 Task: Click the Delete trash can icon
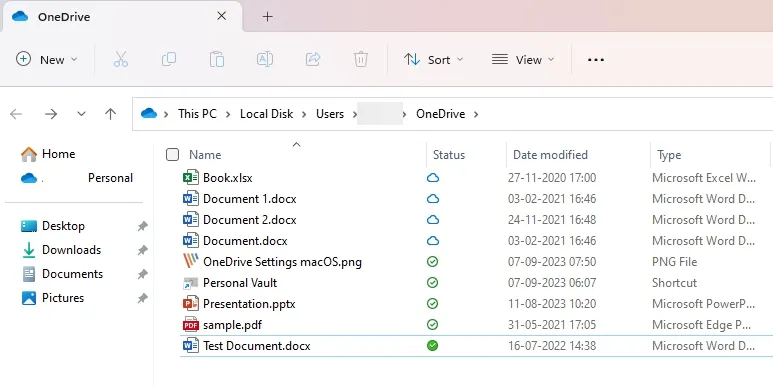click(x=361, y=60)
